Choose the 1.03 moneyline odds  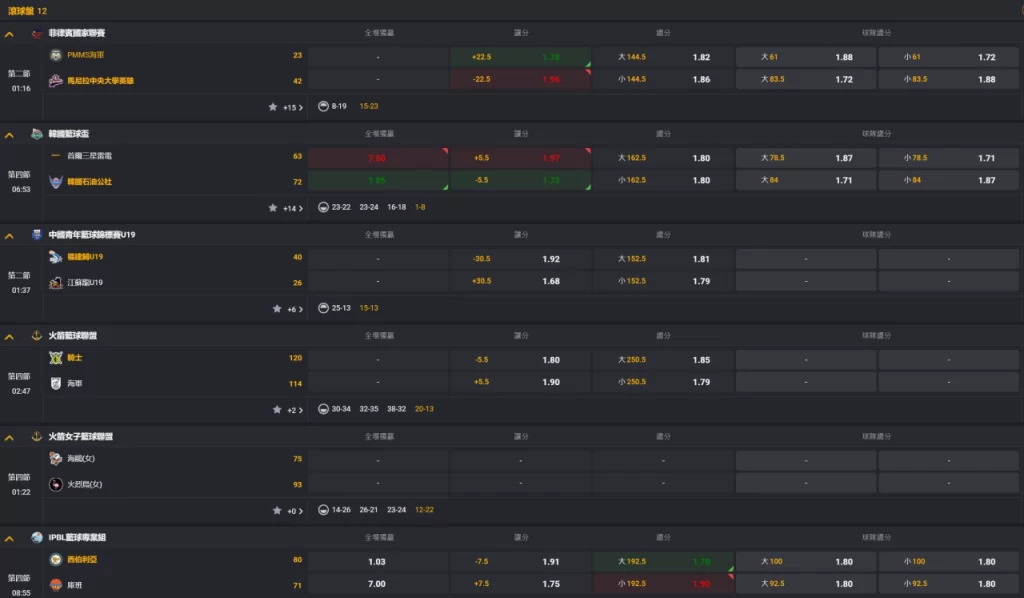pos(378,561)
